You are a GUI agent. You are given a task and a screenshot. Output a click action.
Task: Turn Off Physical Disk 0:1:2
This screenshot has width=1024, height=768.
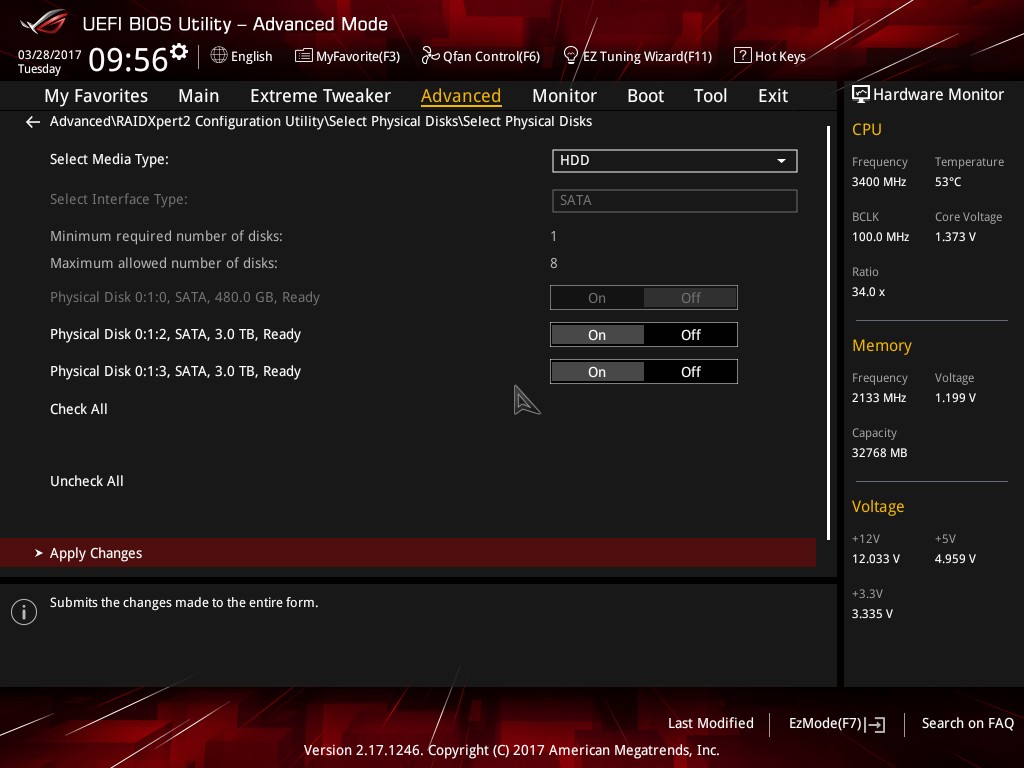[690, 334]
